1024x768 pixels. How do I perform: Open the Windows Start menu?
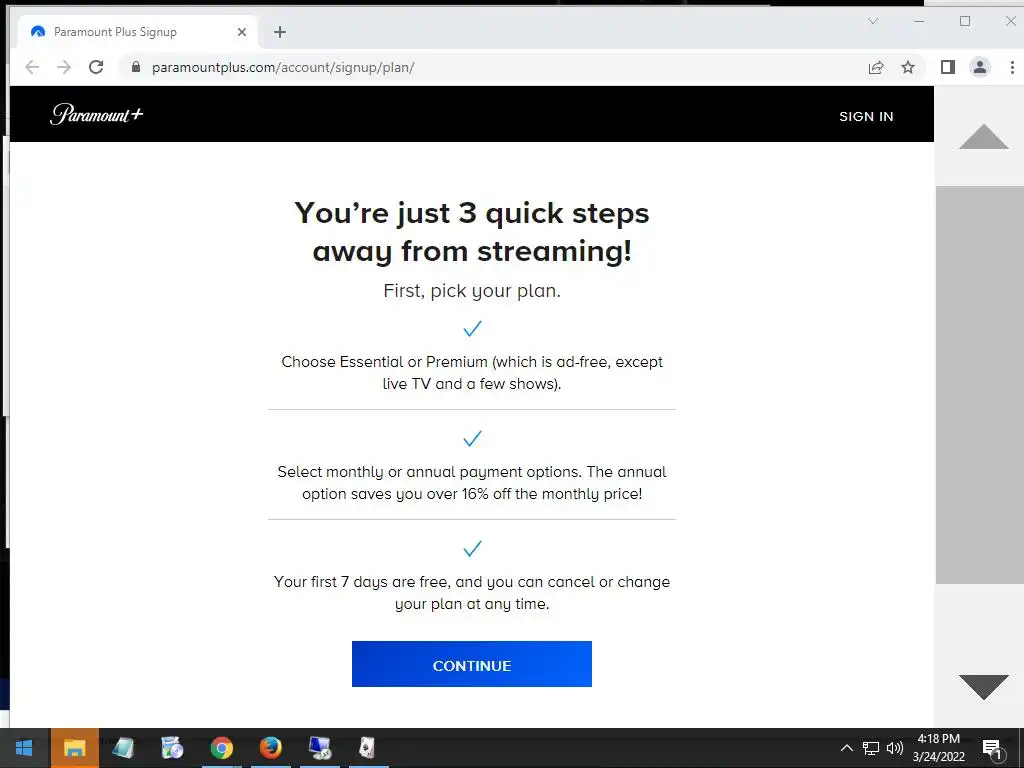tap(24, 748)
